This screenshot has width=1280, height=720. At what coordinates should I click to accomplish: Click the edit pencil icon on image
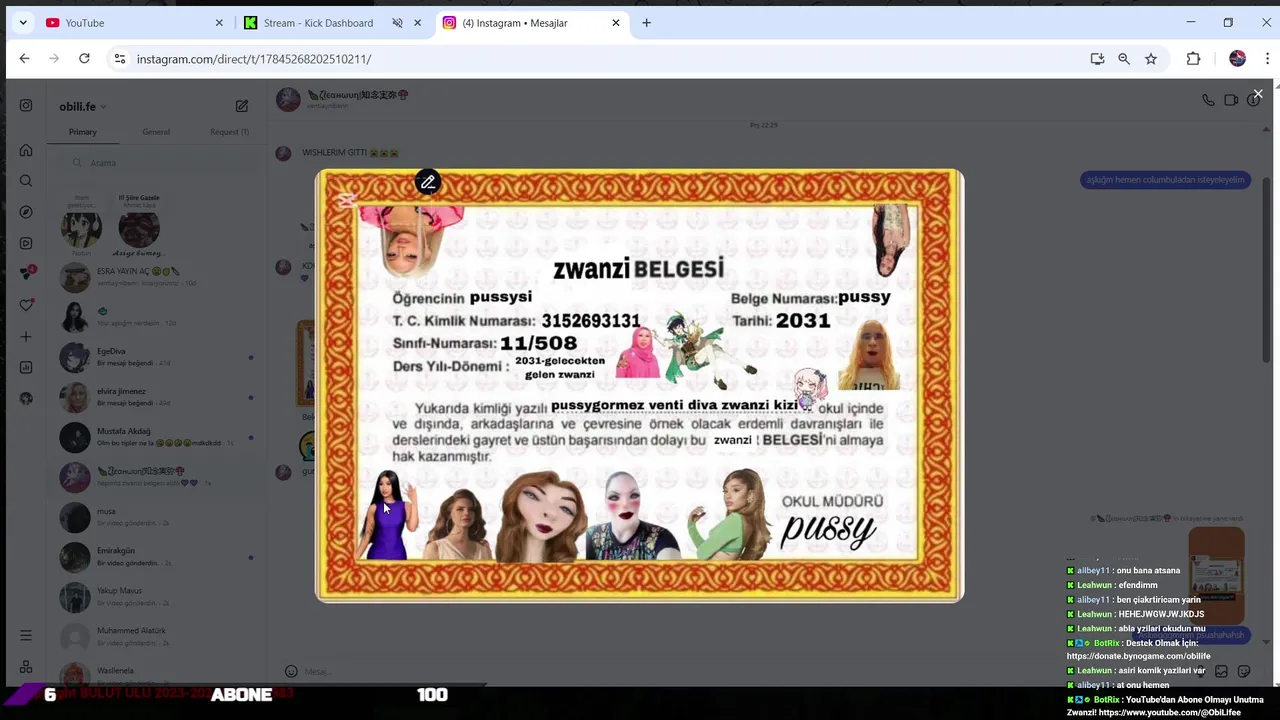[x=428, y=182]
